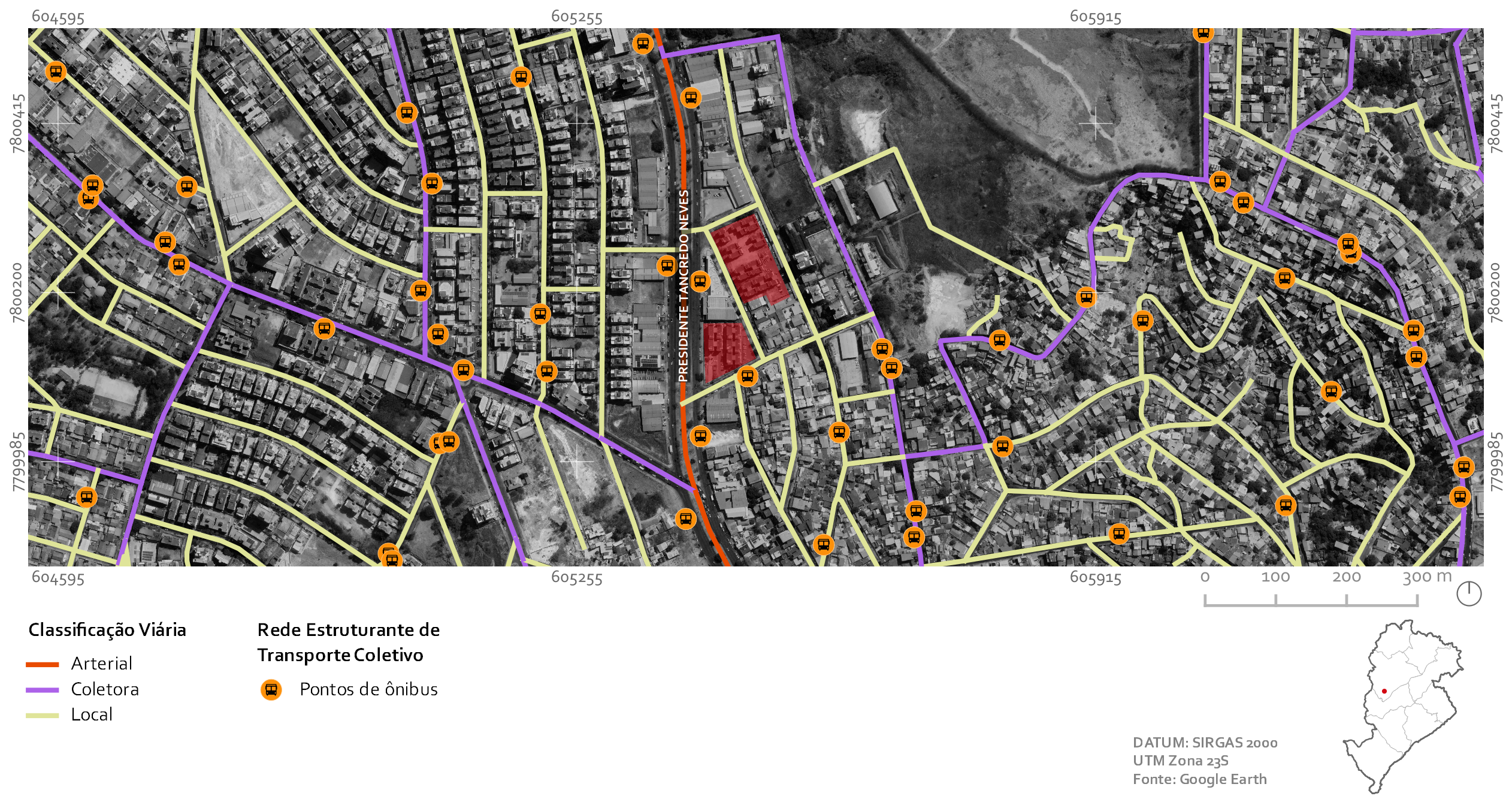Click the 'Classificação Viária' legend heading
The image size is (1512, 808).
coord(107,630)
